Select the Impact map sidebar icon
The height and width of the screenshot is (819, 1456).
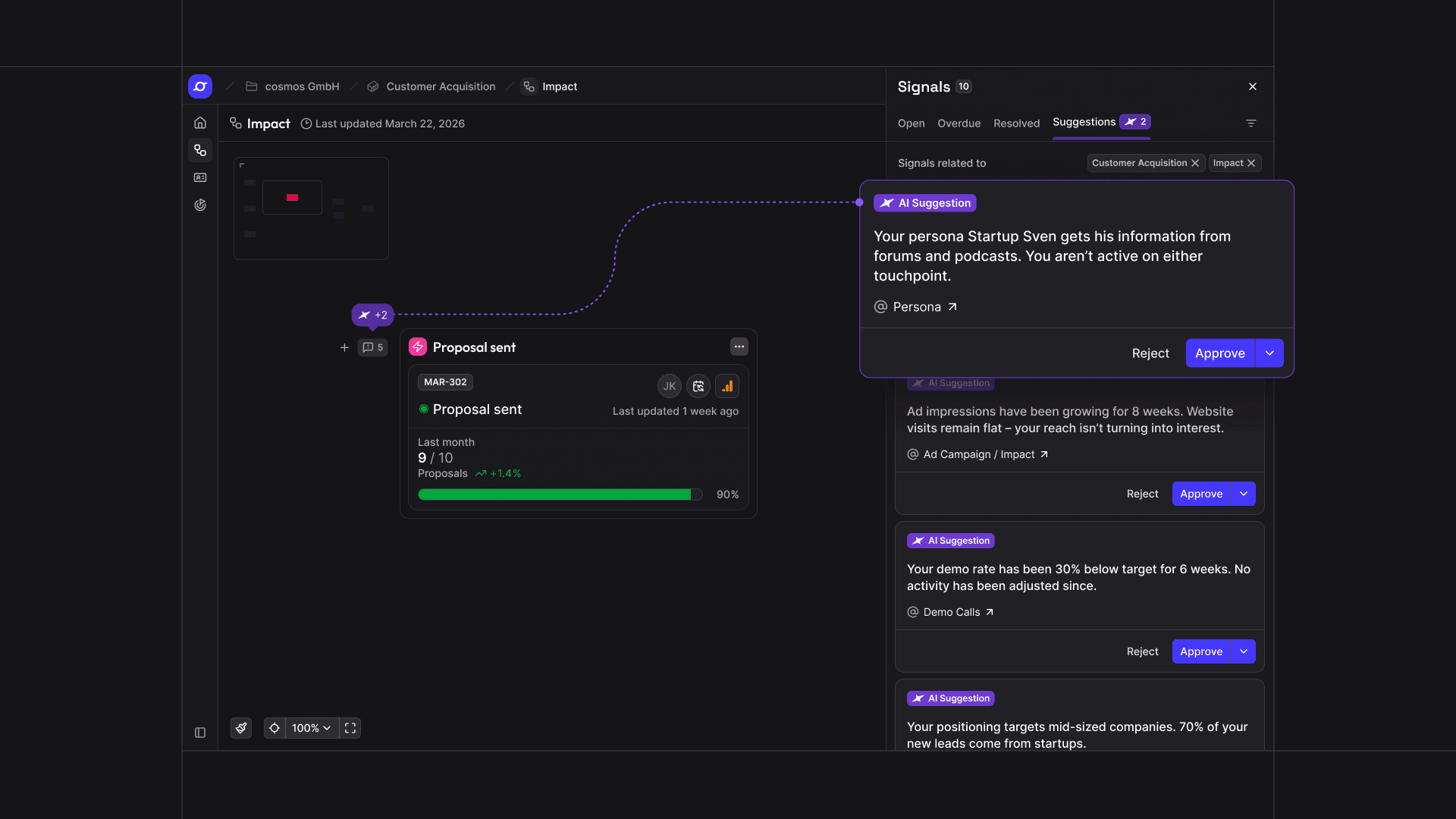pyautogui.click(x=200, y=150)
